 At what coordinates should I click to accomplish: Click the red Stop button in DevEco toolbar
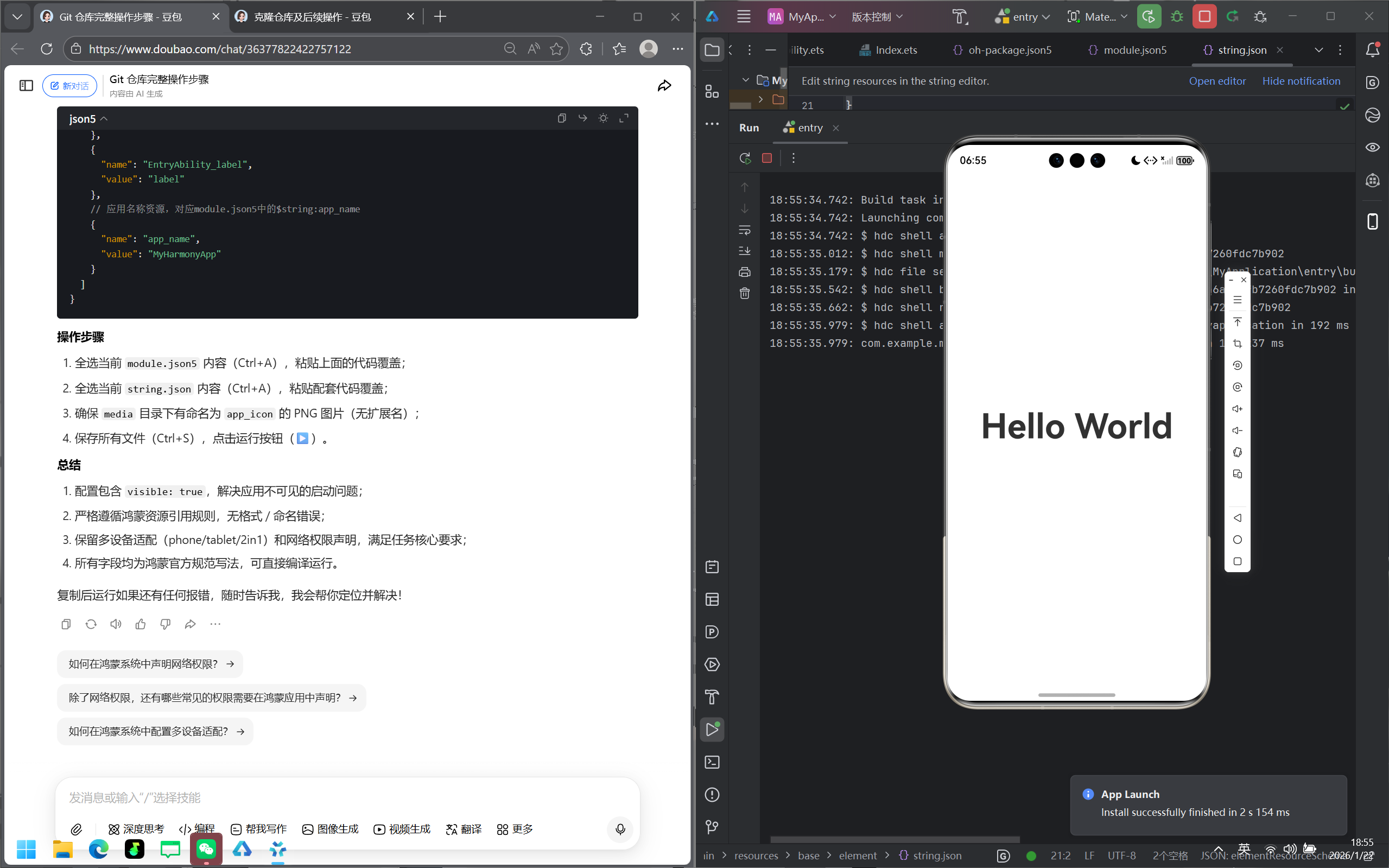click(x=1204, y=17)
